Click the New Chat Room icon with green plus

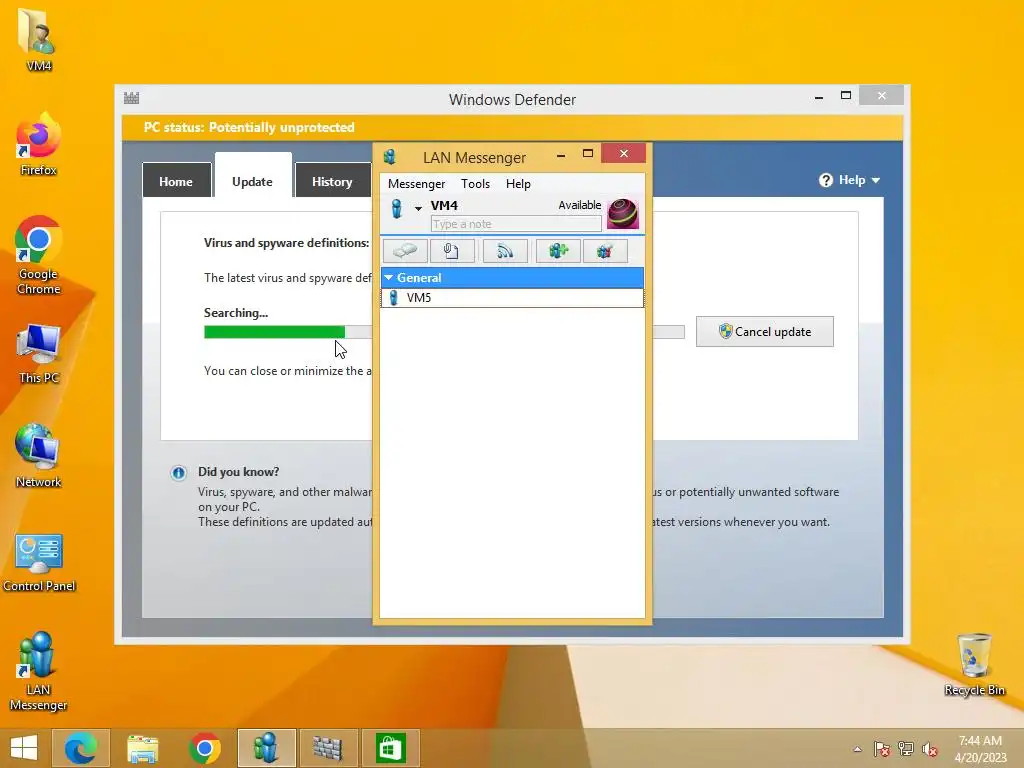[558, 251]
